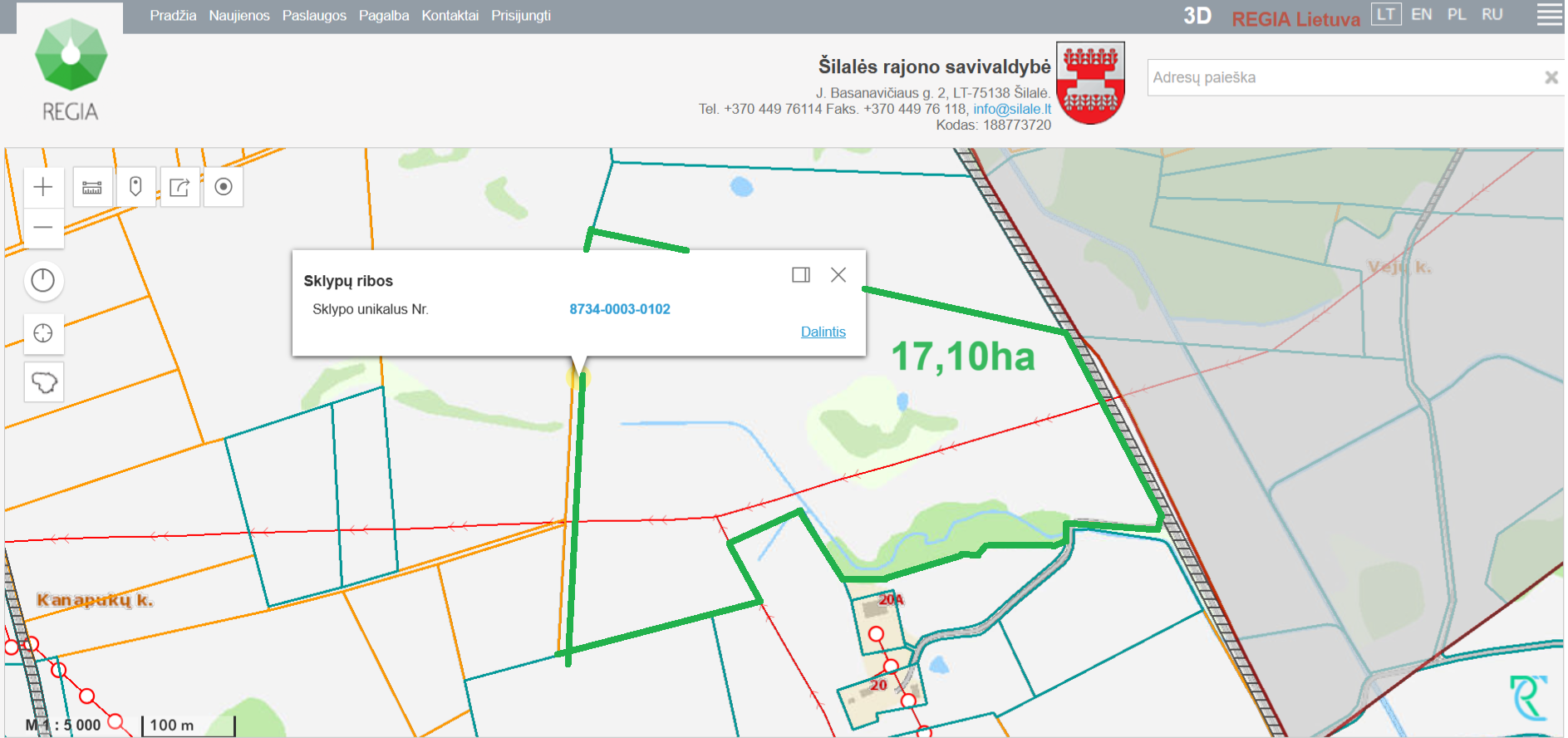Click the share map icon
This screenshot has width=1568, height=738.
pyautogui.click(x=179, y=187)
